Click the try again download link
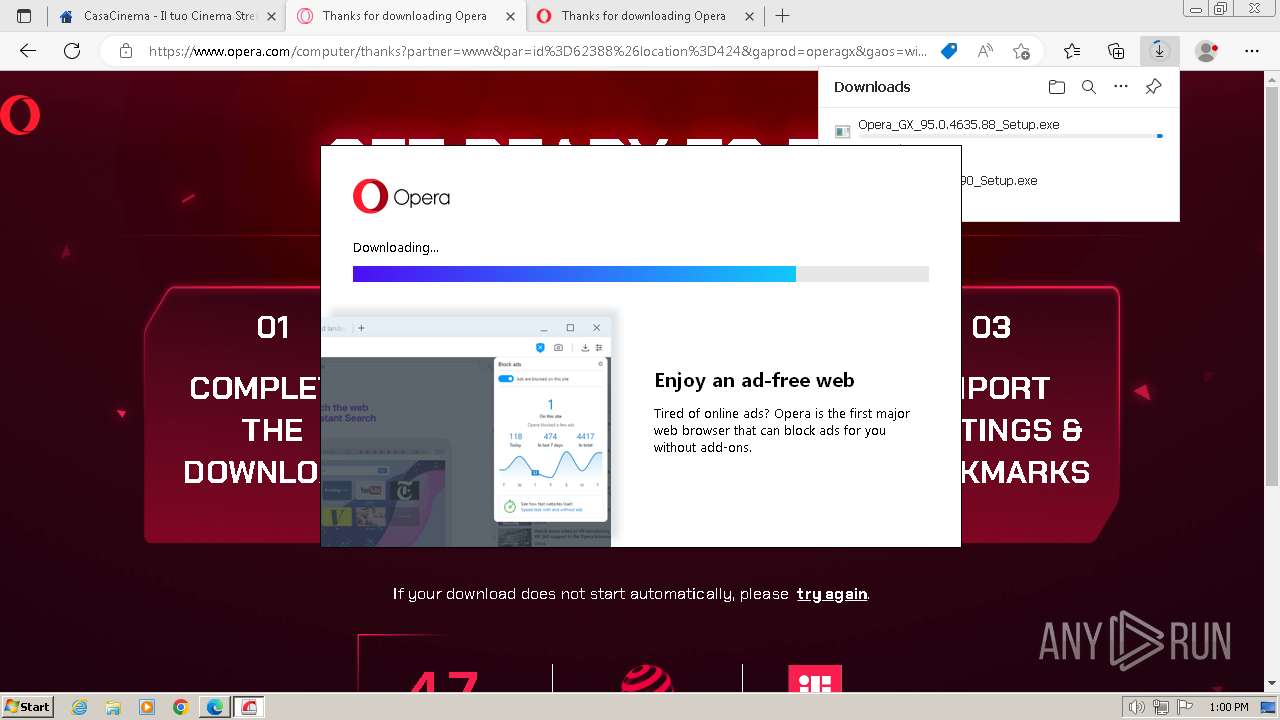 pyautogui.click(x=832, y=594)
